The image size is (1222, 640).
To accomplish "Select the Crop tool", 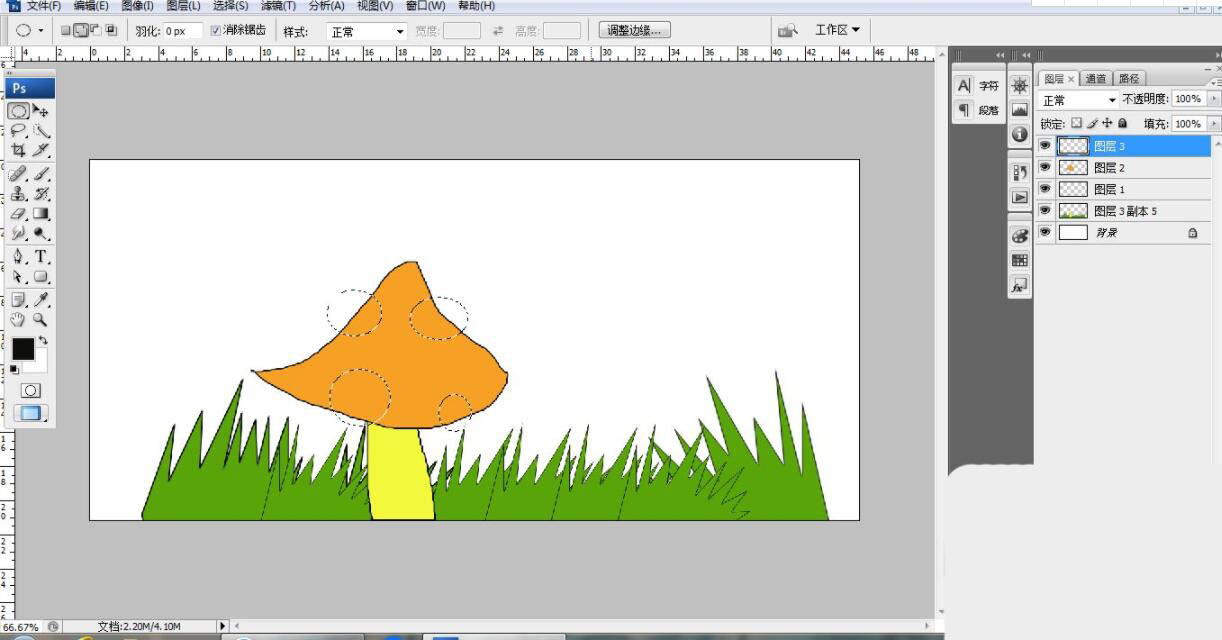I will tap(18, 150).
